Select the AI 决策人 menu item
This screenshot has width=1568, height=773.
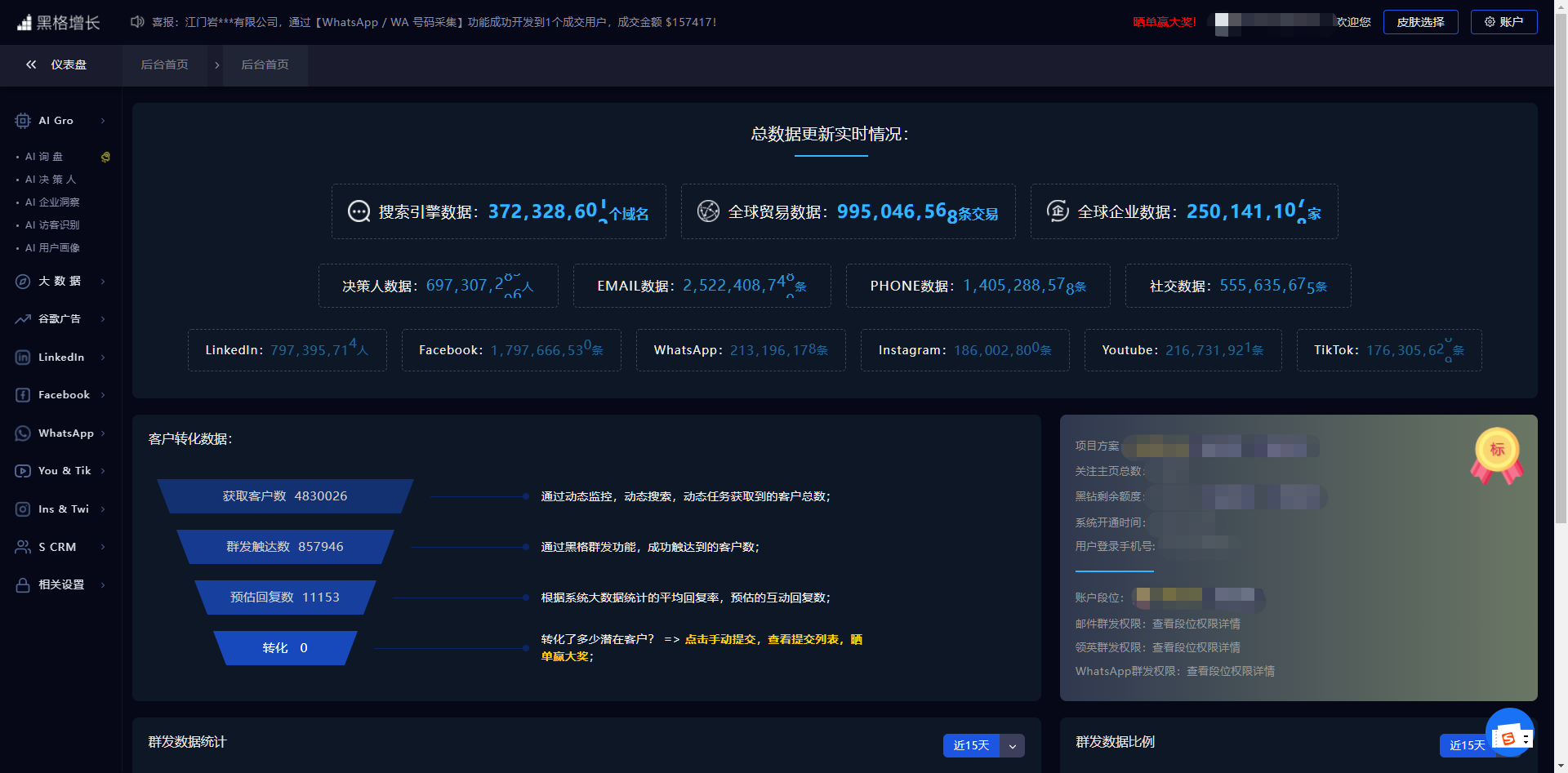coord(50,180)
